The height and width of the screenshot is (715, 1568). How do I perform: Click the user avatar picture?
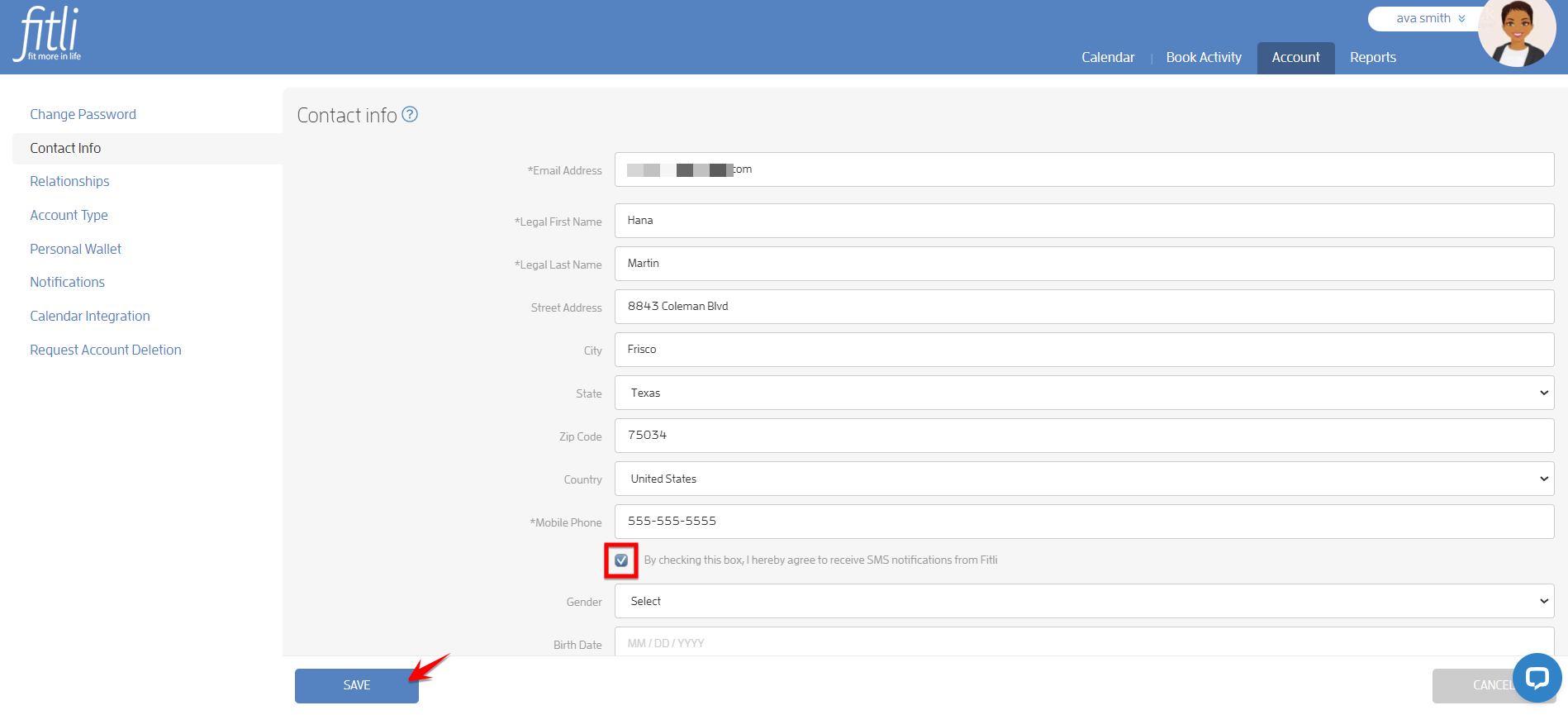point(1517,31)
